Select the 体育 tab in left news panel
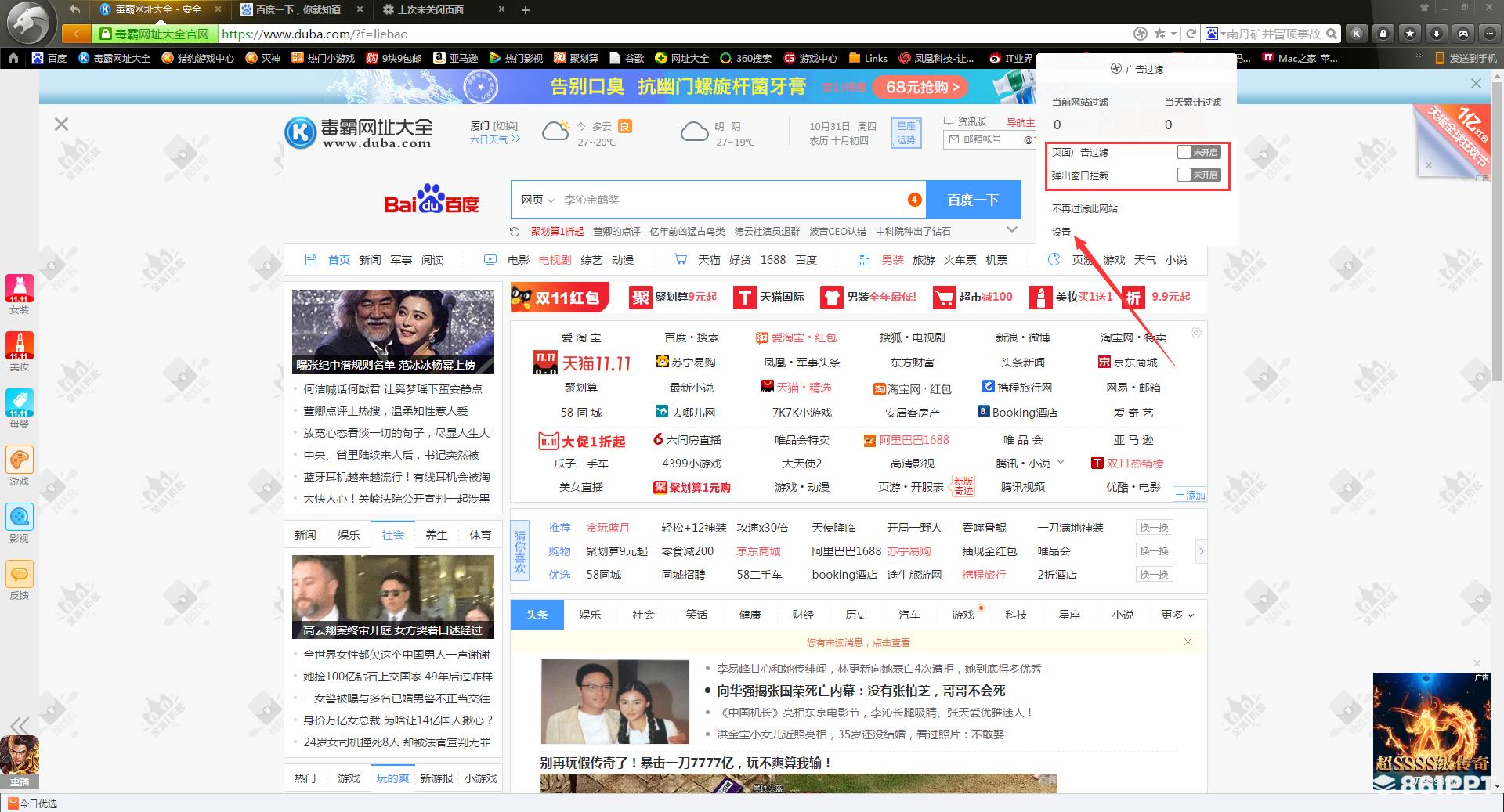This screenshot has width=1504, height=812. coord(480,535)
